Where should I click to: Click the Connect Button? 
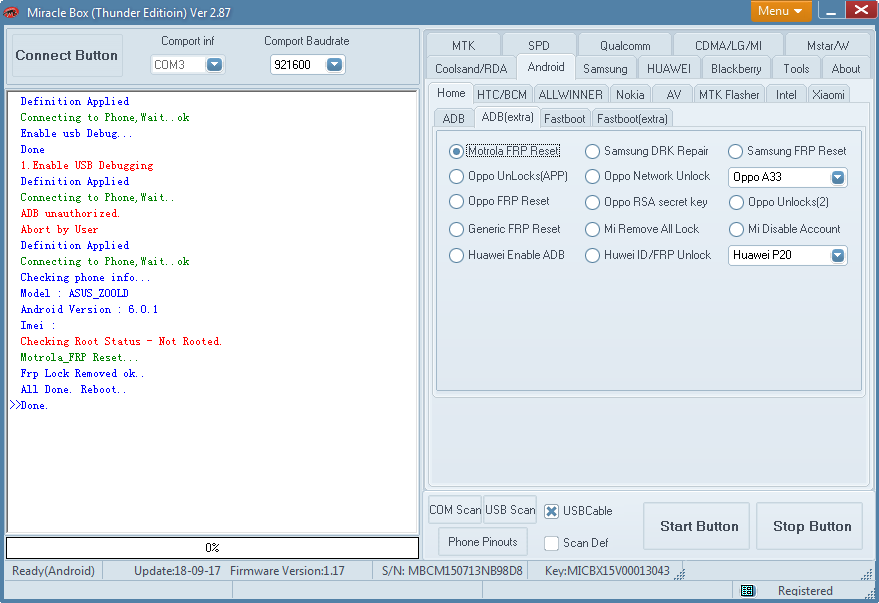click(x=67, y=55)
